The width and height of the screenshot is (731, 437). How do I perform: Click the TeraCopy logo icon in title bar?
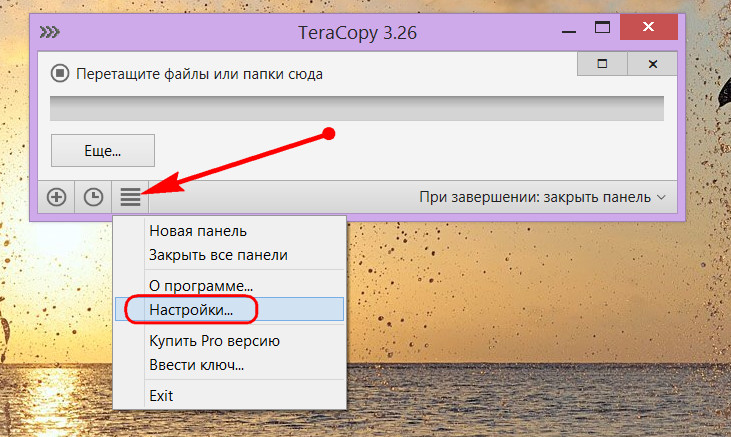[x=50, y=32]
